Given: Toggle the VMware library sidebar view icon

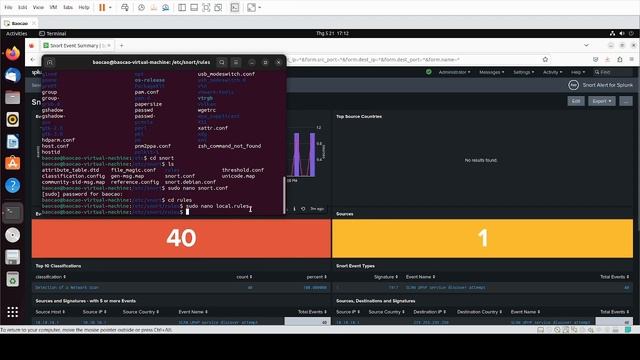Looking at the screenshot, I should pyautogui.click(x=182, y=7).
